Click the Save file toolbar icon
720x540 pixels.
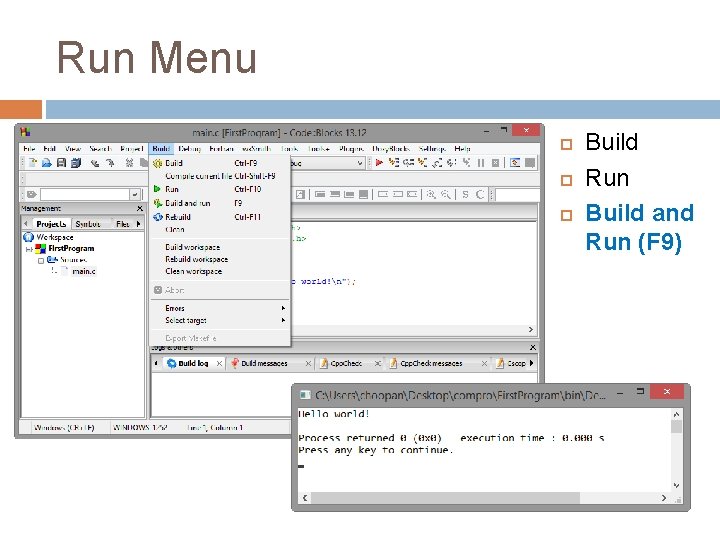61,163
